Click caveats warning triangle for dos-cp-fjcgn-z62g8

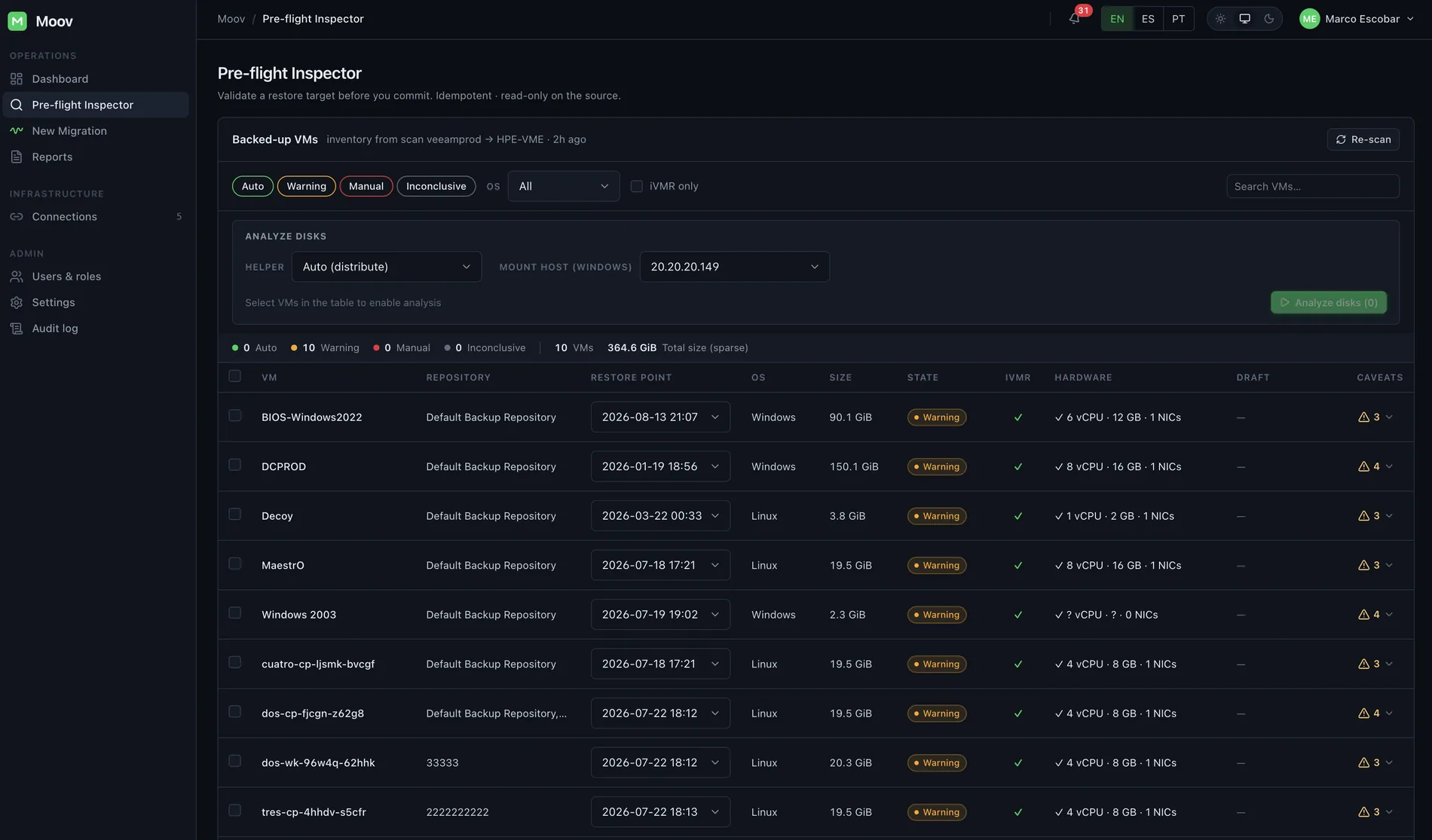point(1363,713)
